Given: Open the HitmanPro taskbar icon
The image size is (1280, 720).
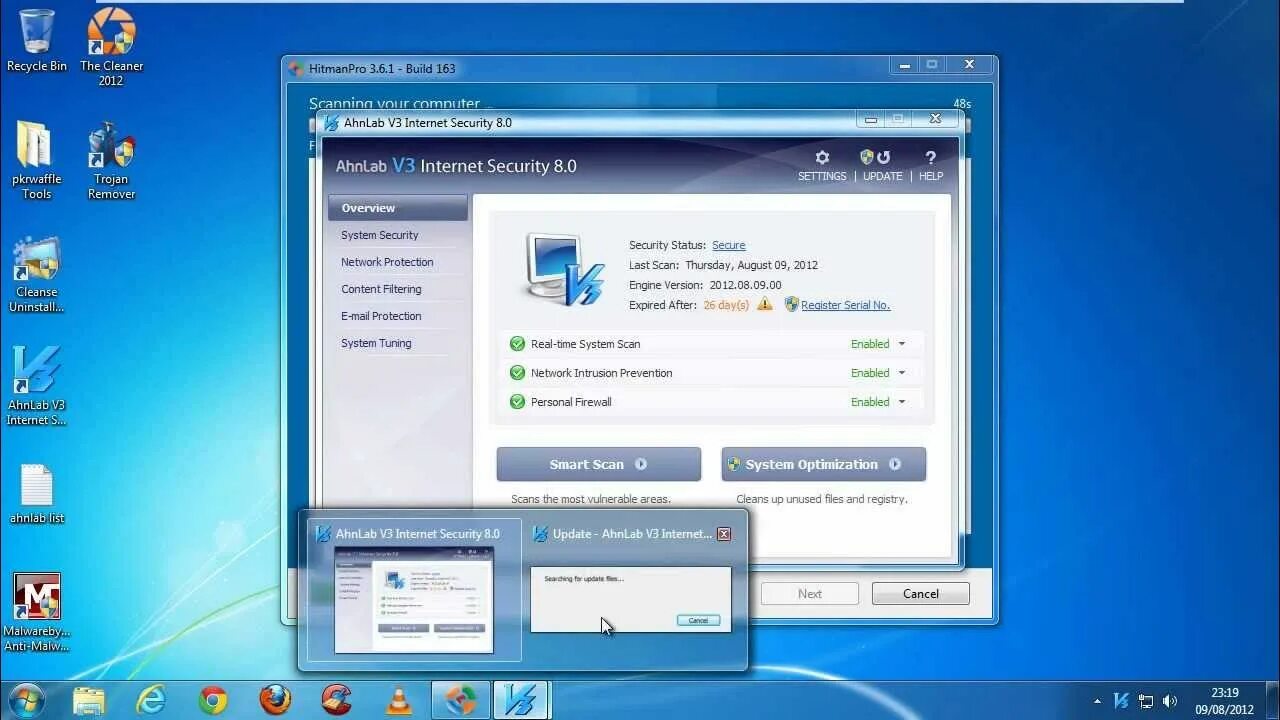Looking at the screenshot, I should click(460, 700).
